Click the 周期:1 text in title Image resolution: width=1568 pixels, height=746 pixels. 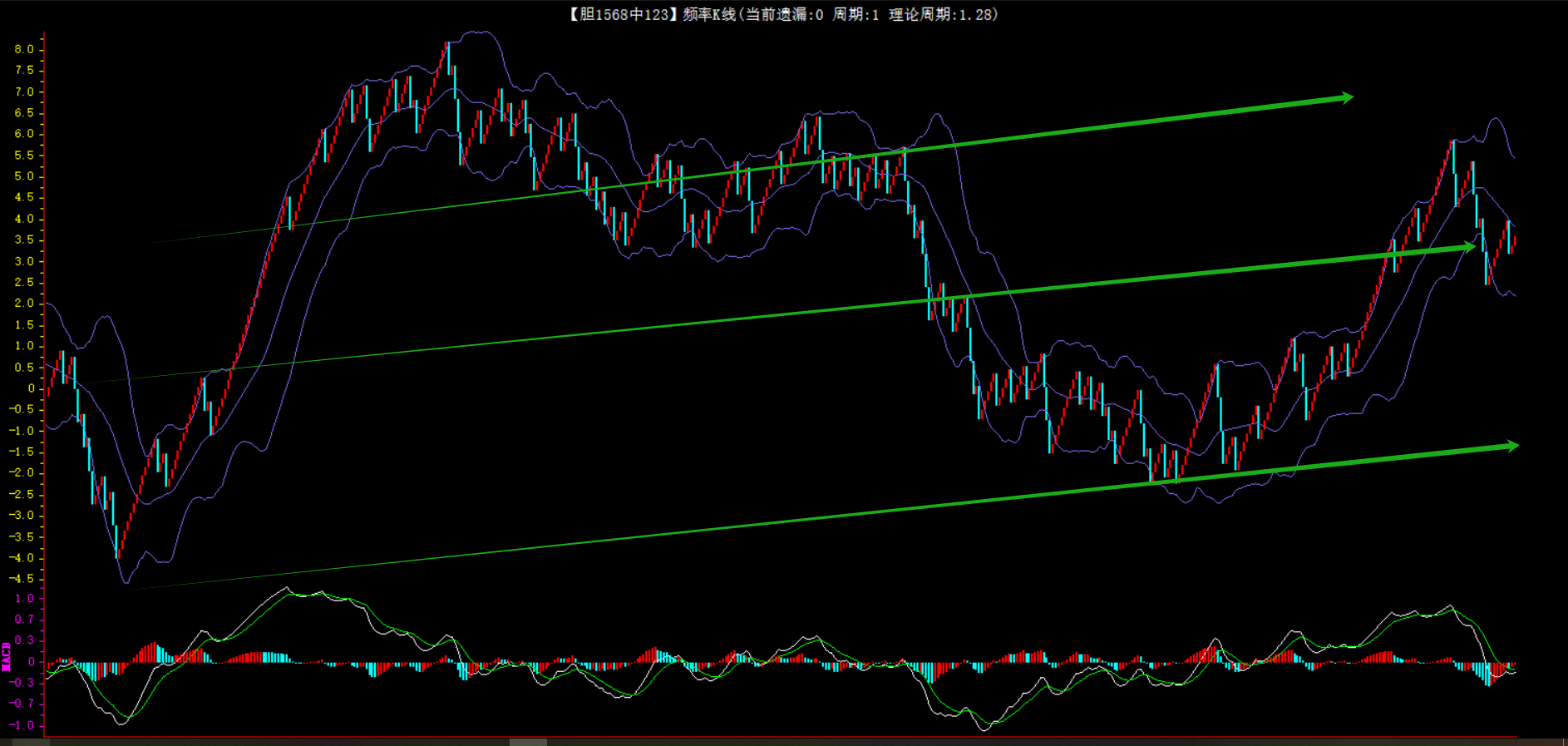tap(855, 14)
